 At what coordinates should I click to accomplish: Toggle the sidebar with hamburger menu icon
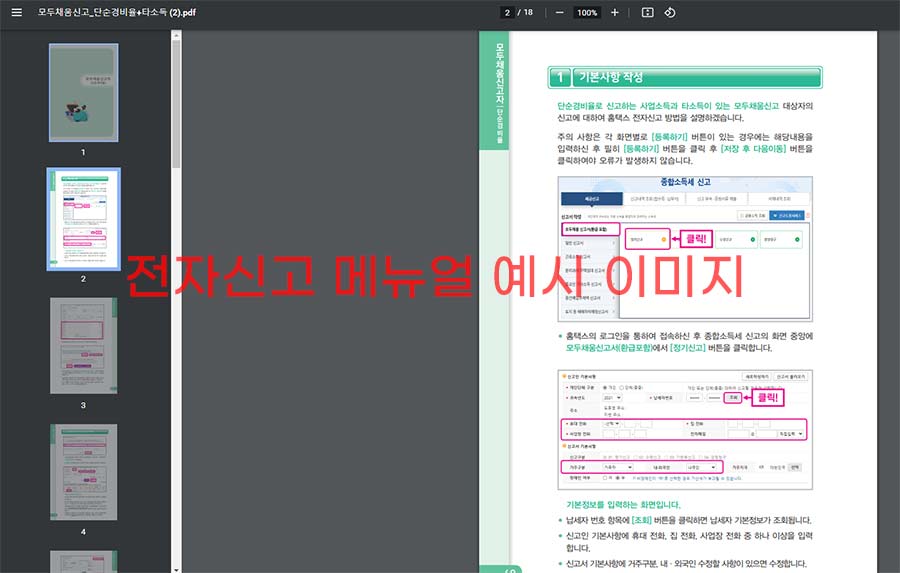pos(17,12)
